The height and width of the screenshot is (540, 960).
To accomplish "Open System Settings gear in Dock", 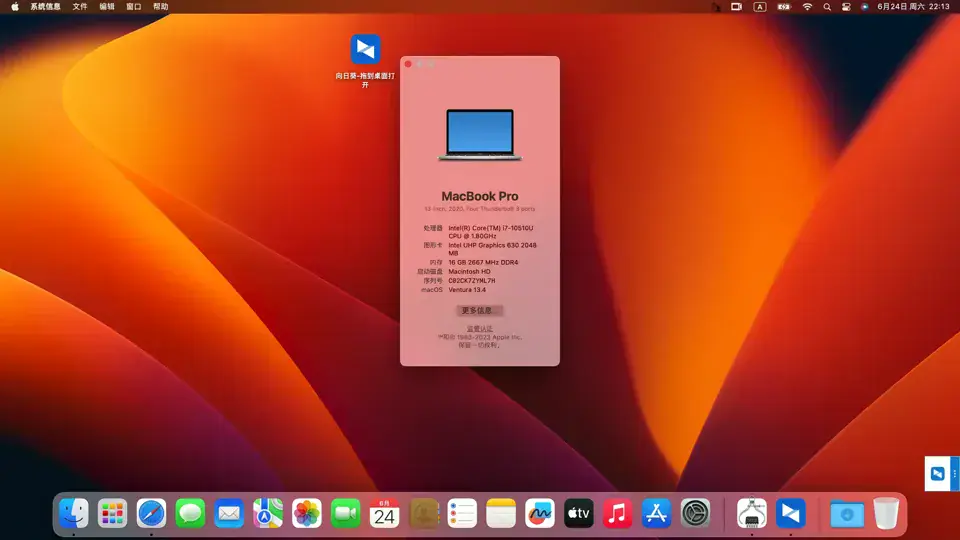I will (x=696, y=513).
